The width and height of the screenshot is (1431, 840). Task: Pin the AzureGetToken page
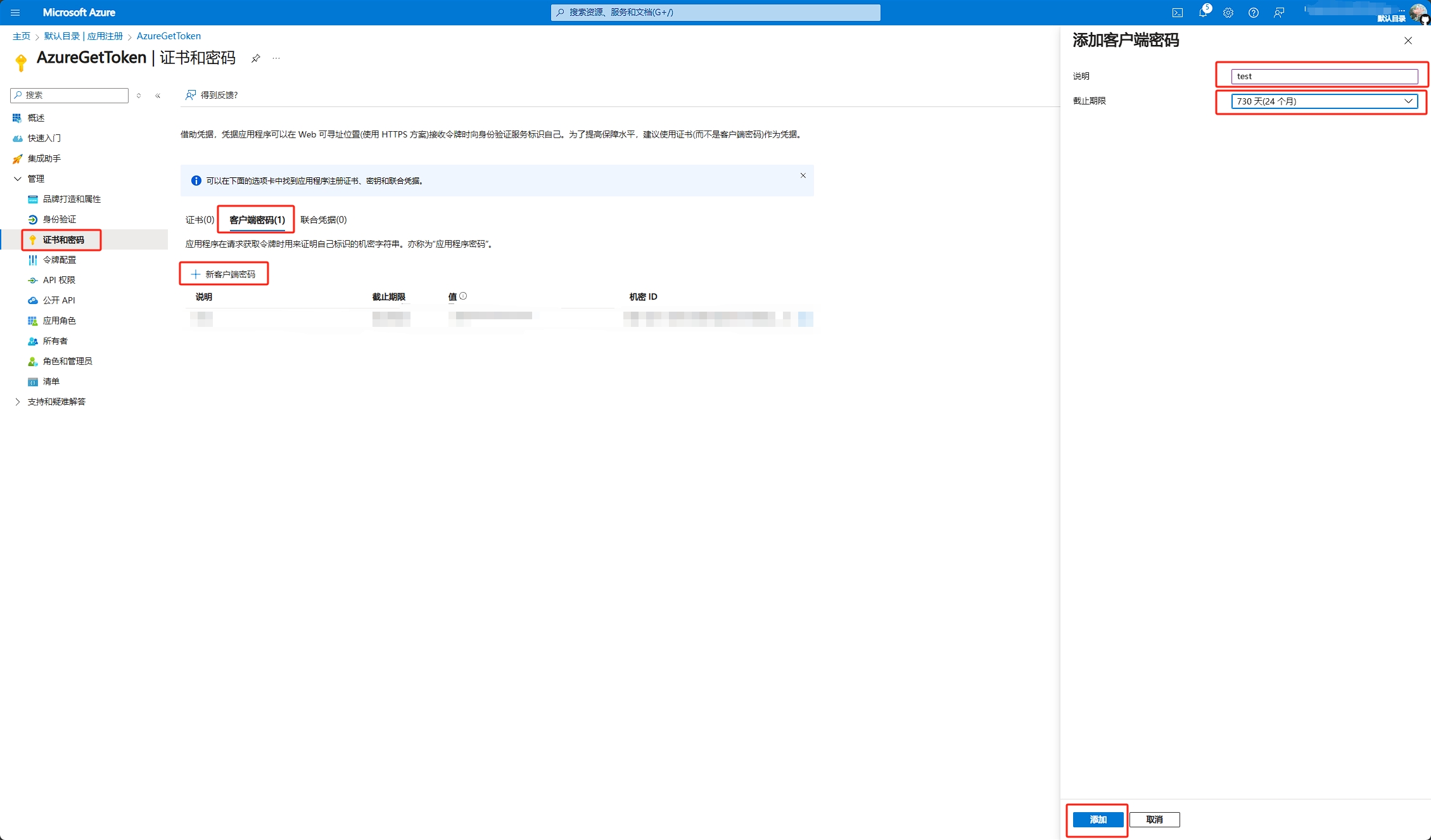tap(255, 58)
